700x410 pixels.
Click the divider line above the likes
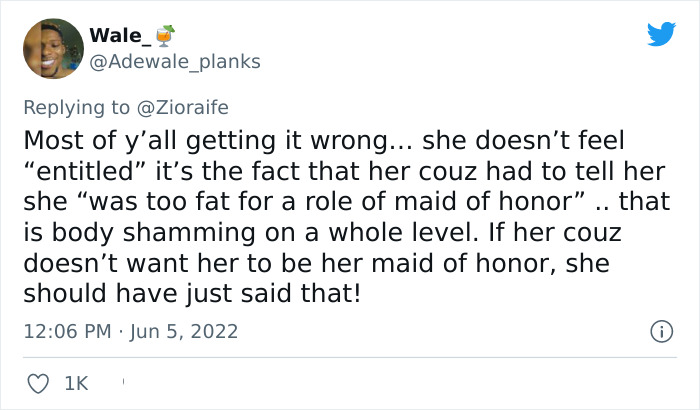350,357
